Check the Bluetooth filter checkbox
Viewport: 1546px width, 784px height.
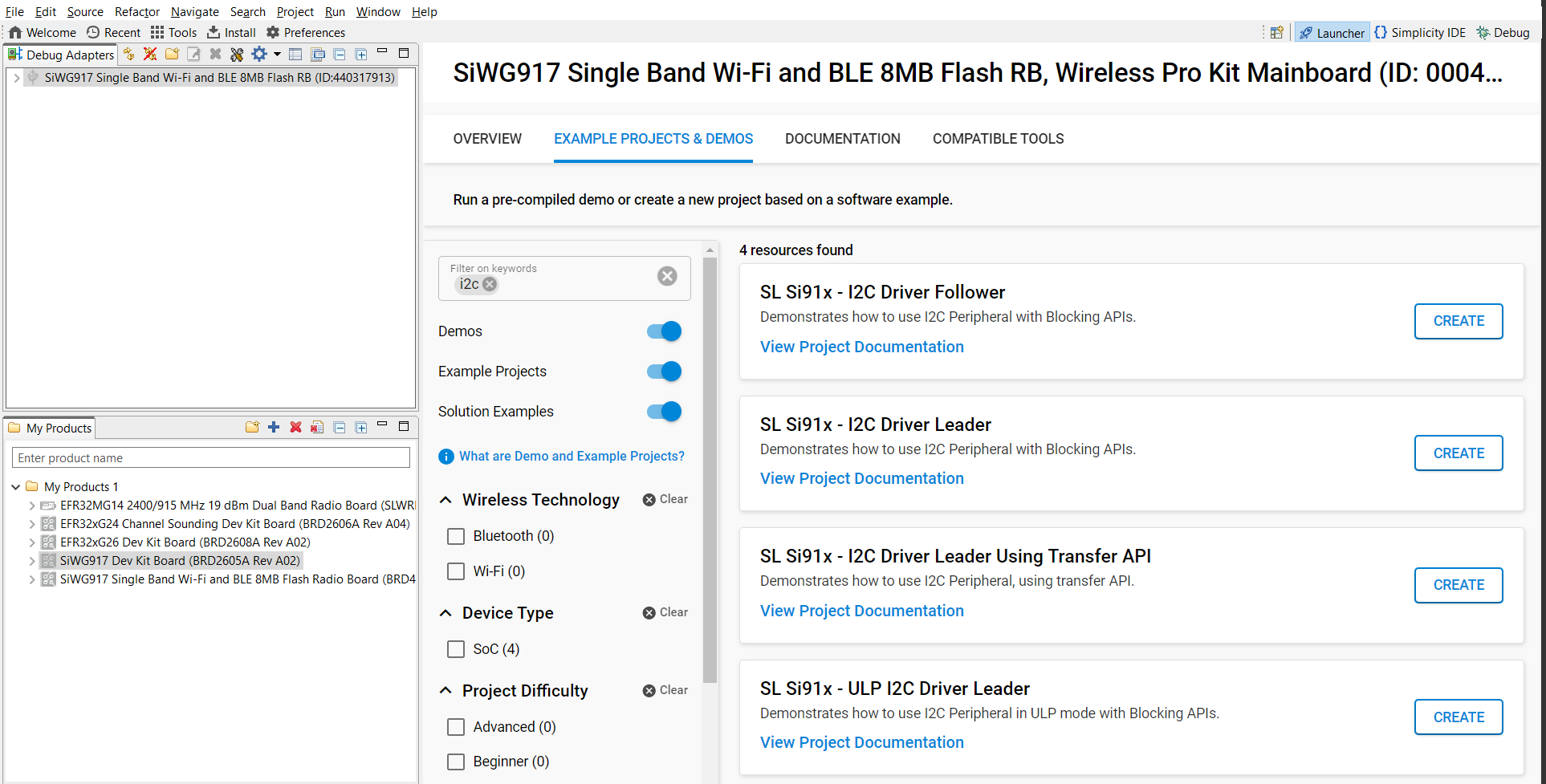pyautogui.click(x=456, y=536)
